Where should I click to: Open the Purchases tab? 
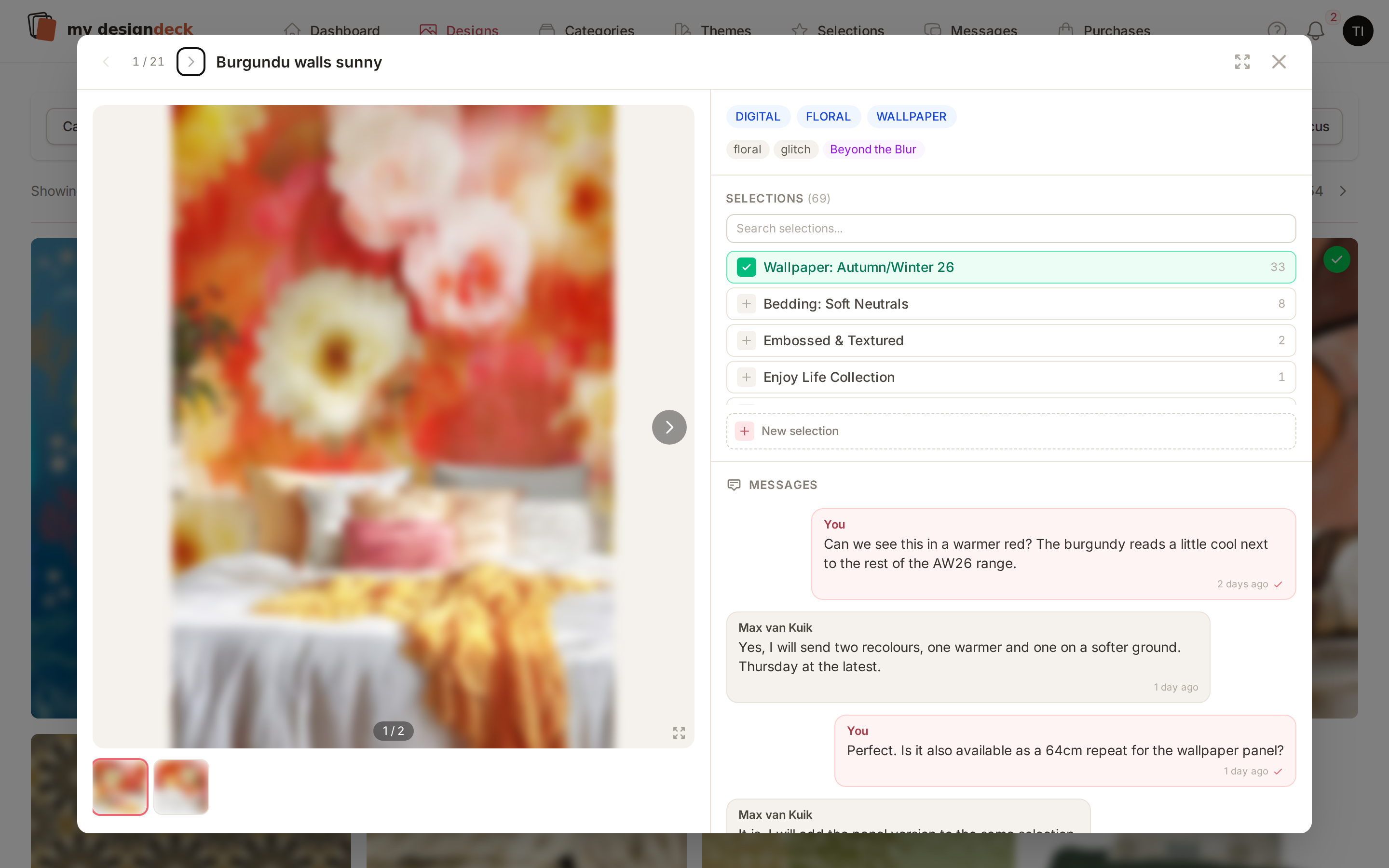point(1104,30)
